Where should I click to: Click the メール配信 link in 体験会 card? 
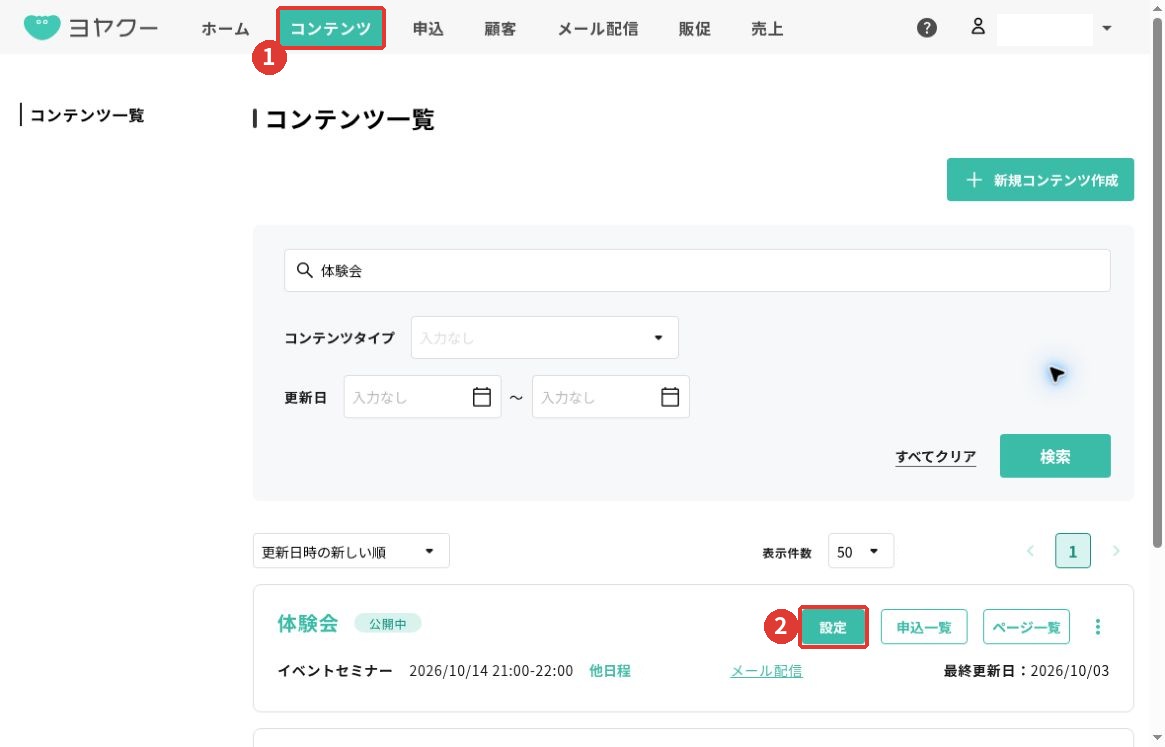tap(766, 671)
